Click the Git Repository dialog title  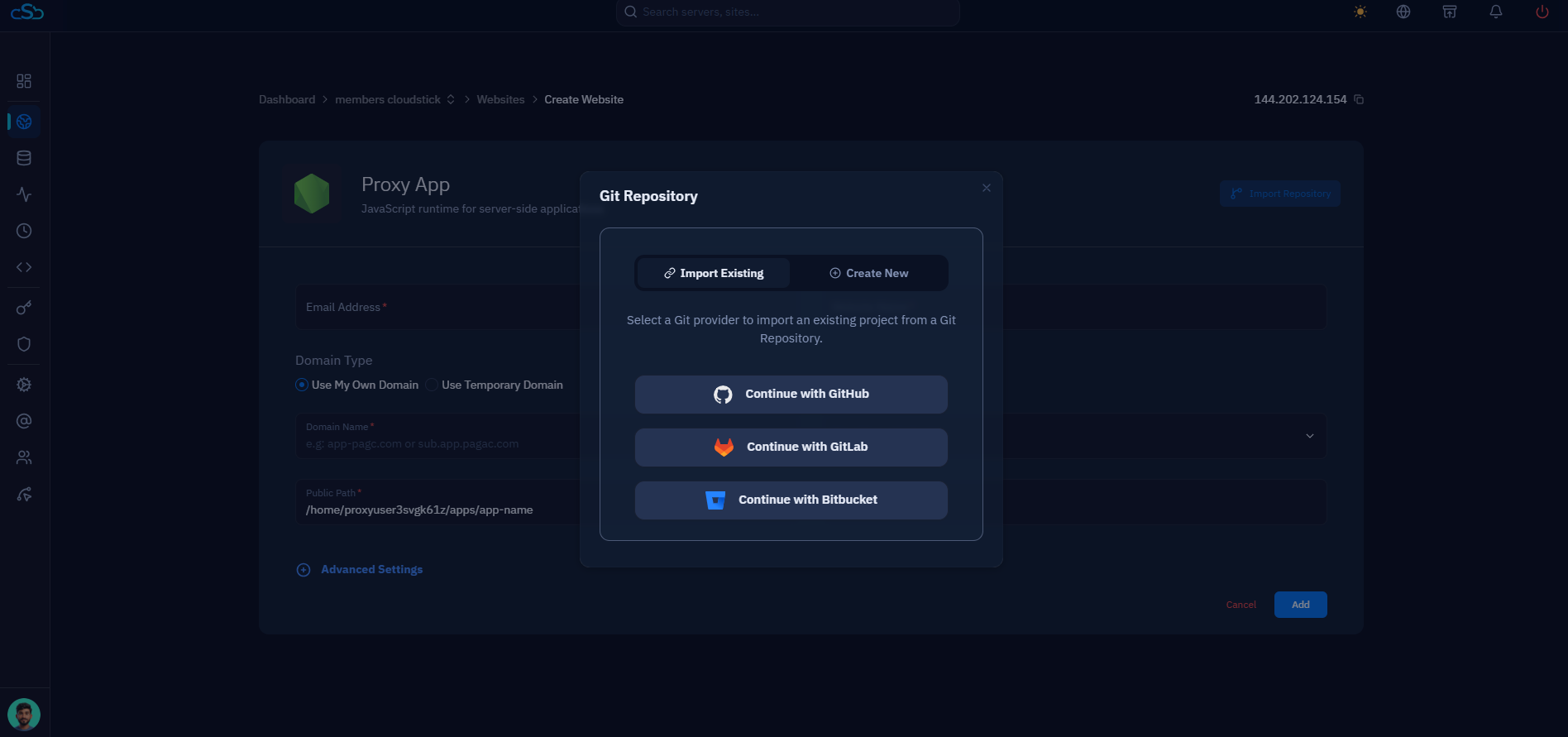648,196
